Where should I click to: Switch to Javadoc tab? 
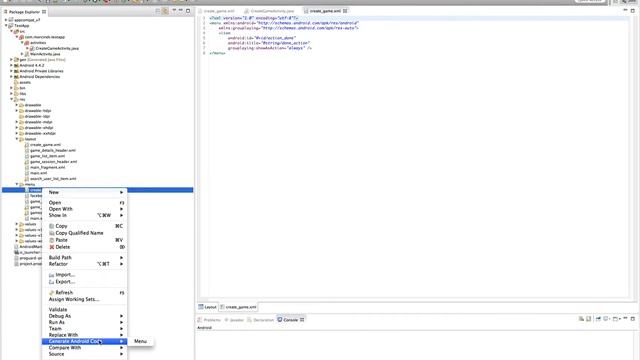[234, 320]
